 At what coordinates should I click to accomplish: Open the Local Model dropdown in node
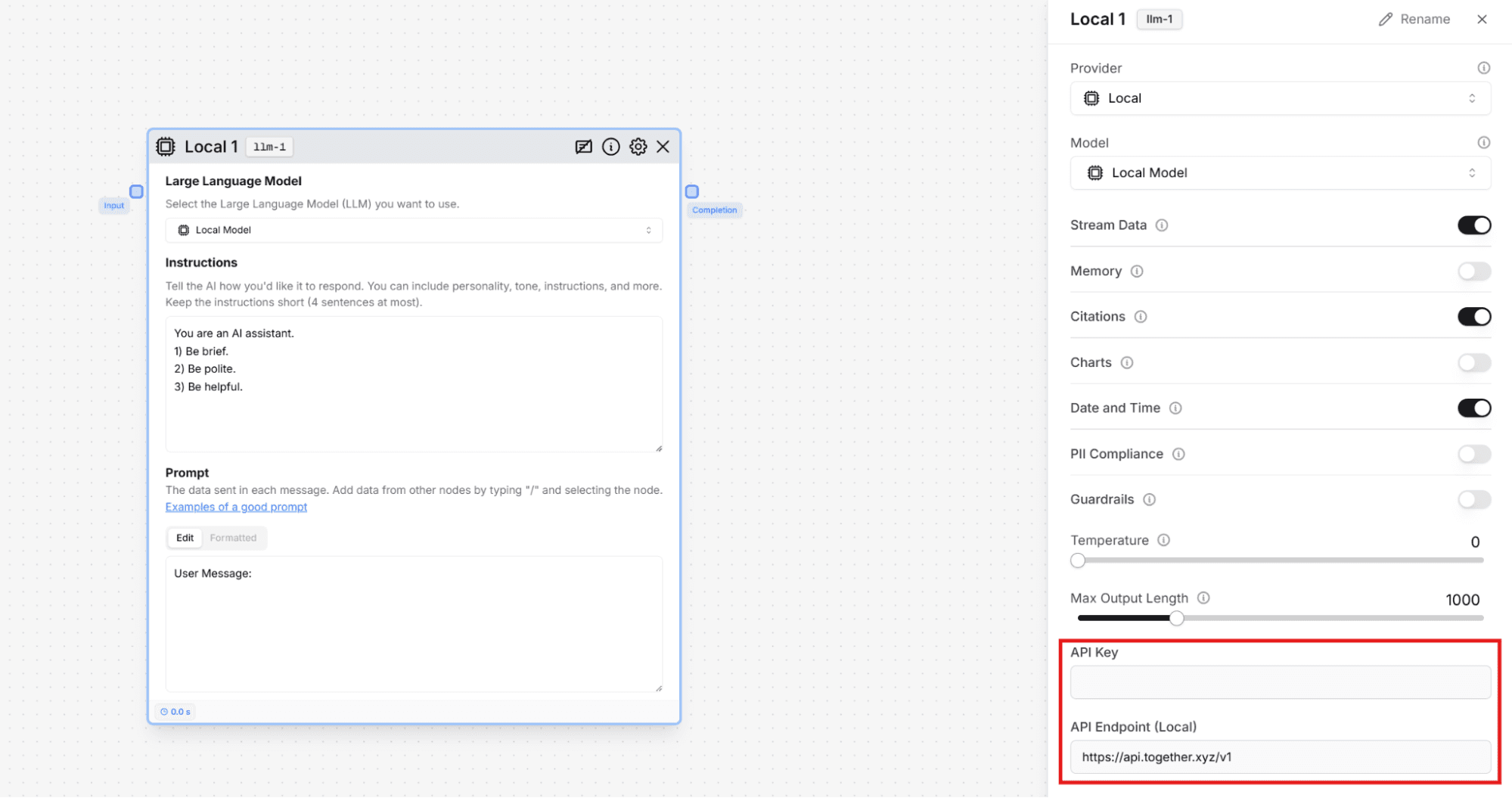(414, 231)
